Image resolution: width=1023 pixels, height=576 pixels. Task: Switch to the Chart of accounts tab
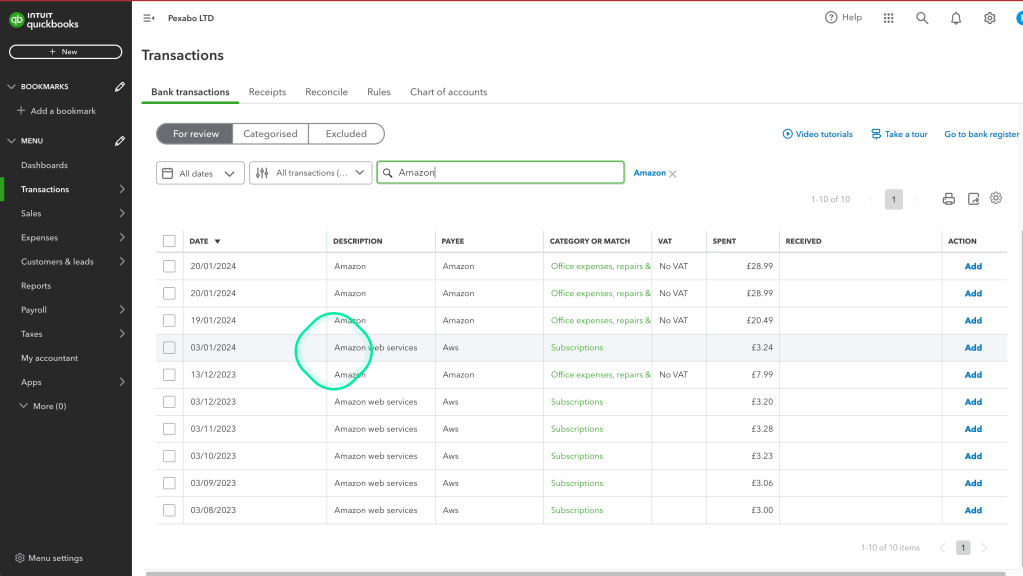pyautogui.click(x=448, y=92)
